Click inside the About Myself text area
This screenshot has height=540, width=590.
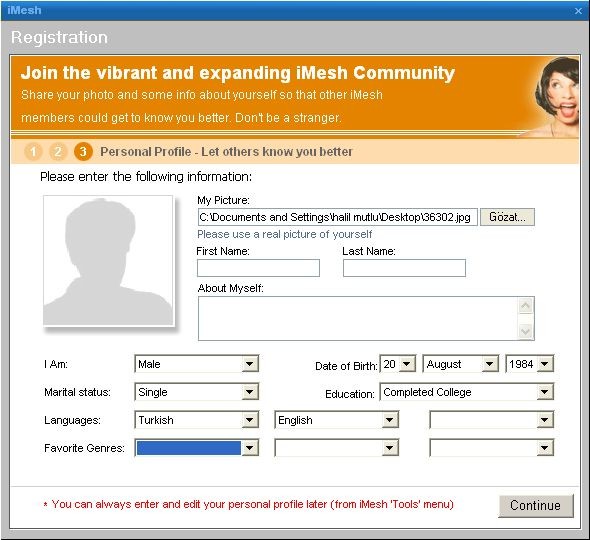pyautogui.click(x=358, y=318)
